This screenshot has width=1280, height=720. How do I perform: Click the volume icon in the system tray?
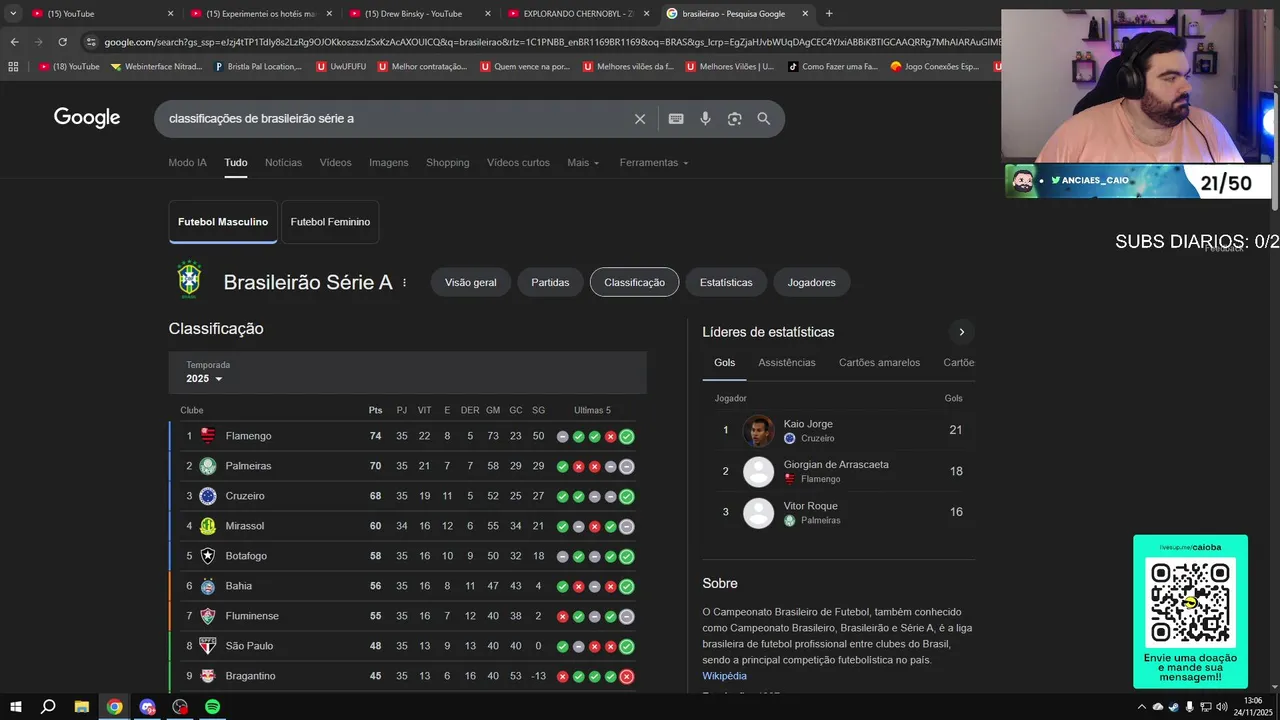click(1221, 707)
